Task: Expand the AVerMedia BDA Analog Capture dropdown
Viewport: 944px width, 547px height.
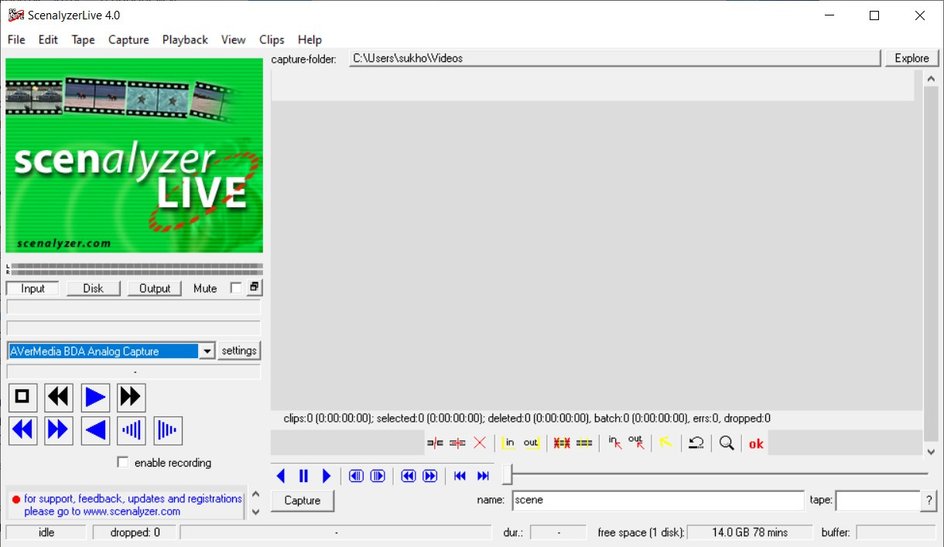Action: (207, 351)
